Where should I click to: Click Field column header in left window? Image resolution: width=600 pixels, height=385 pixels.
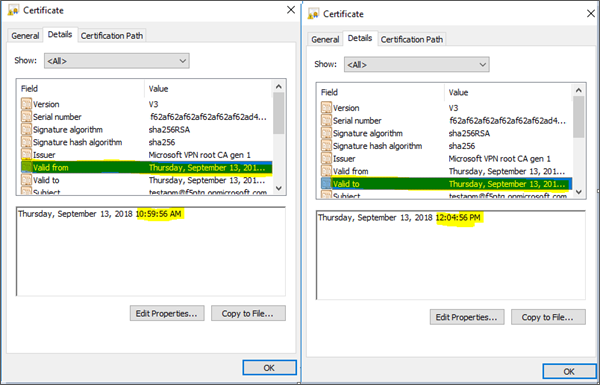point(81,89)
